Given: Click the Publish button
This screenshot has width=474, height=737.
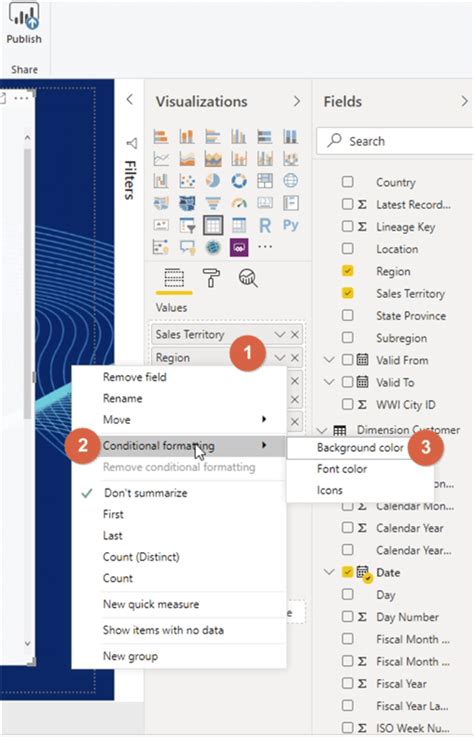Looking at the screenshot, I should tap(24, 24).
